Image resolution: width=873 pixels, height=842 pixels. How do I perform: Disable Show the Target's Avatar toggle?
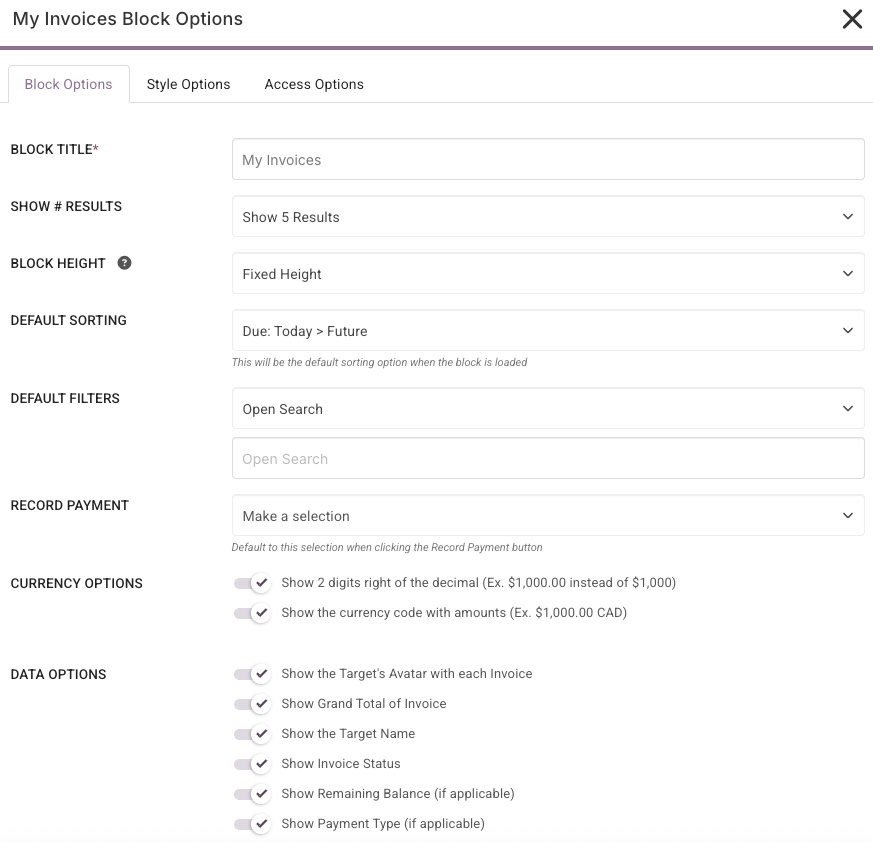click(x=252, y=674)
